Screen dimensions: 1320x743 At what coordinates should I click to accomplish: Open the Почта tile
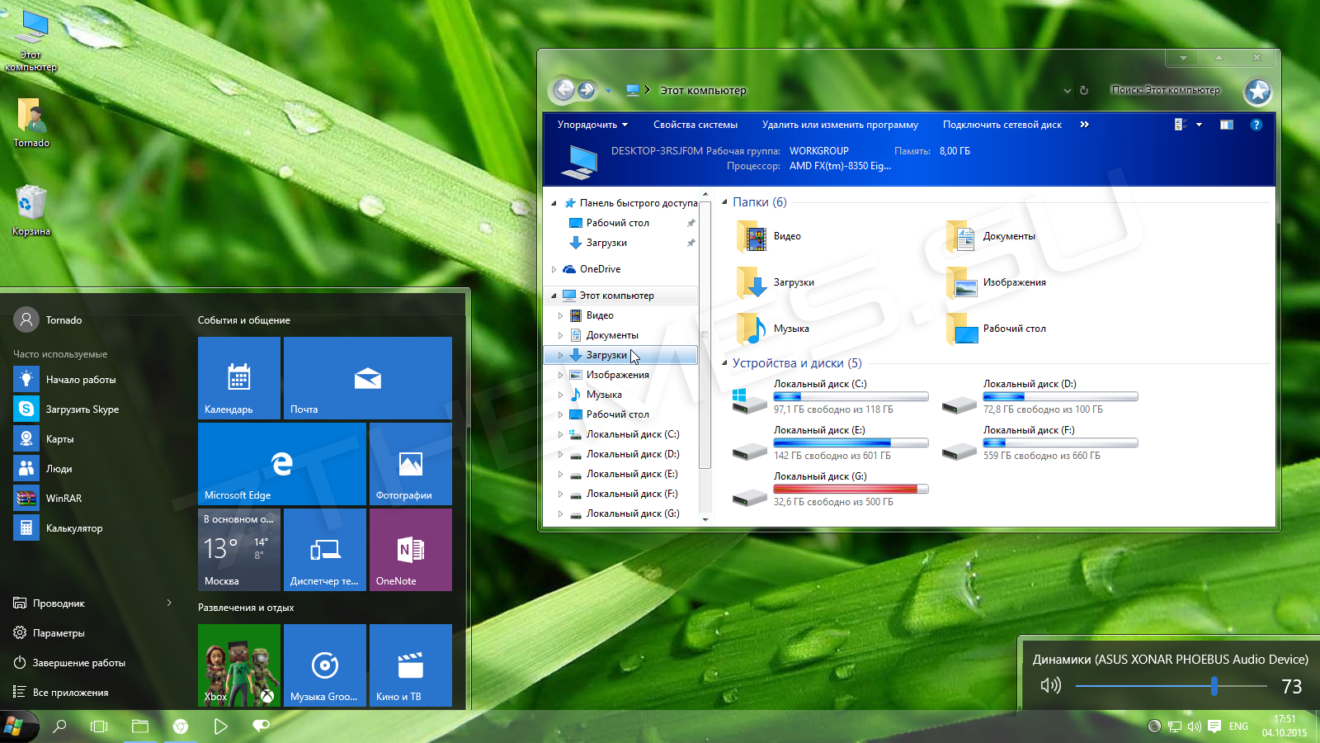[x=367, y=377]
